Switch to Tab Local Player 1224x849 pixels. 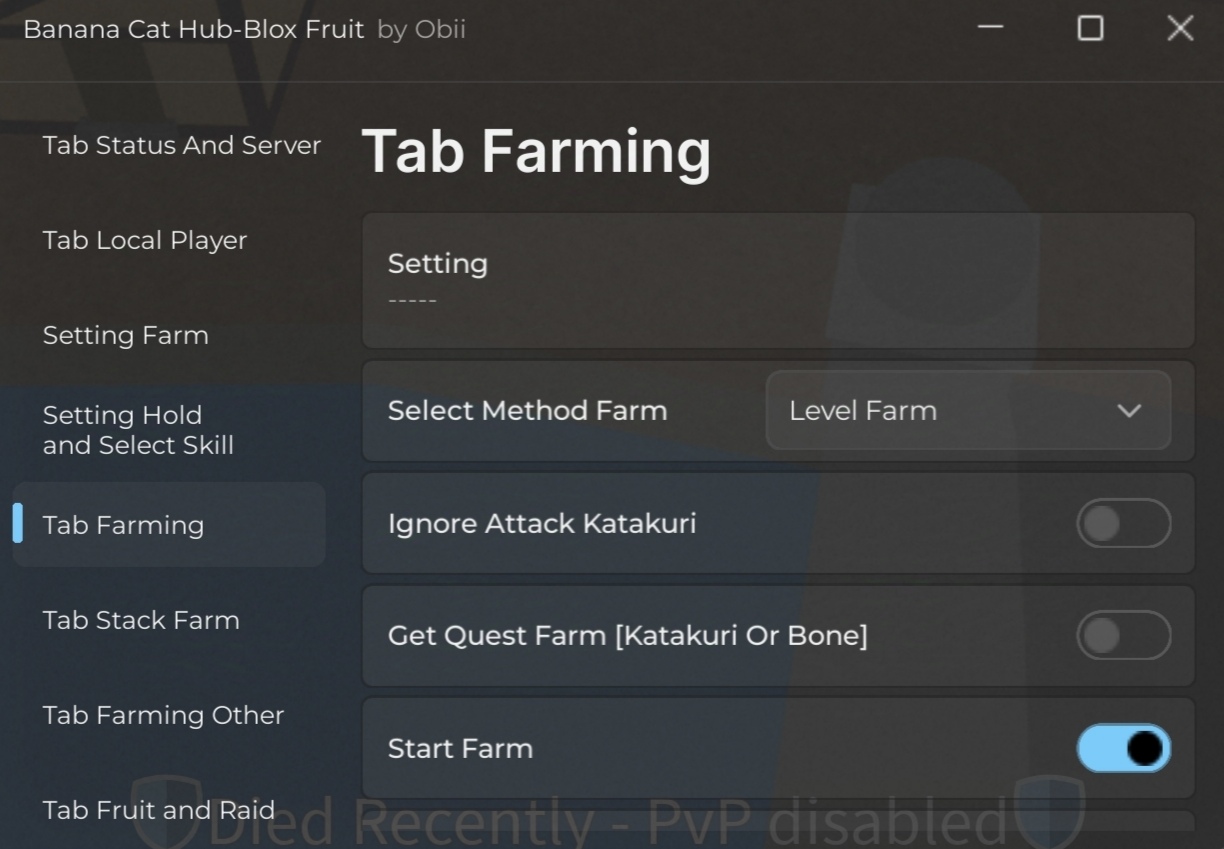pyautogui.click(x=145, y=240)
